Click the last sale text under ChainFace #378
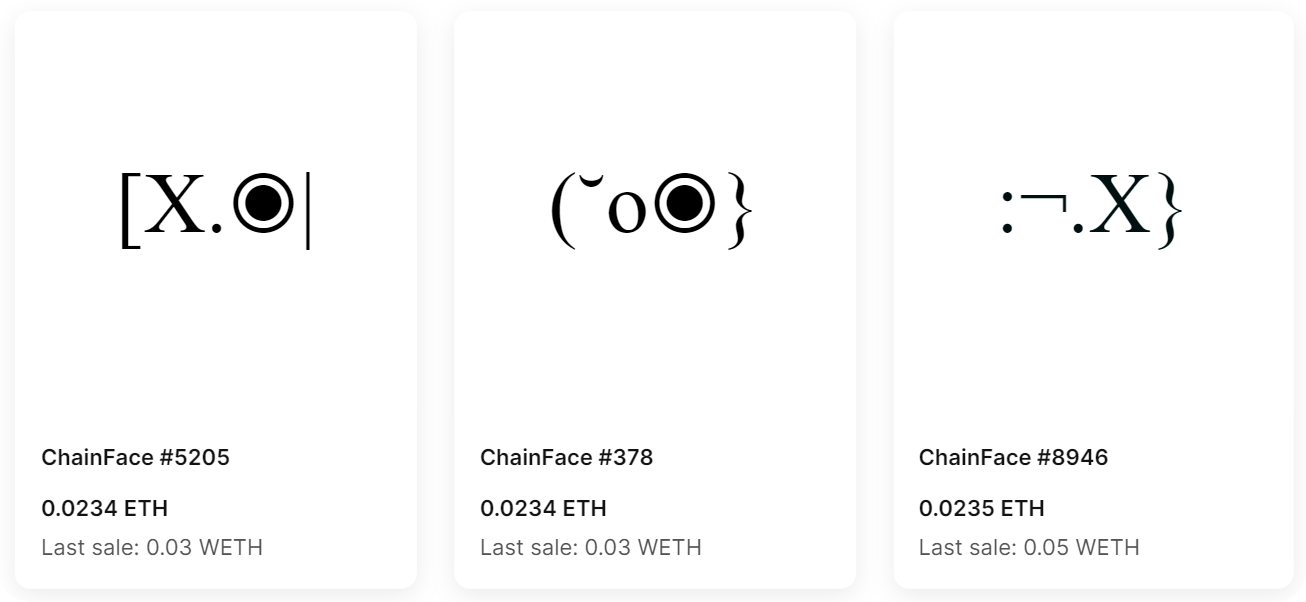Image resolution: width=1306 pixels, height=602 pixels. tap(591, 548)
